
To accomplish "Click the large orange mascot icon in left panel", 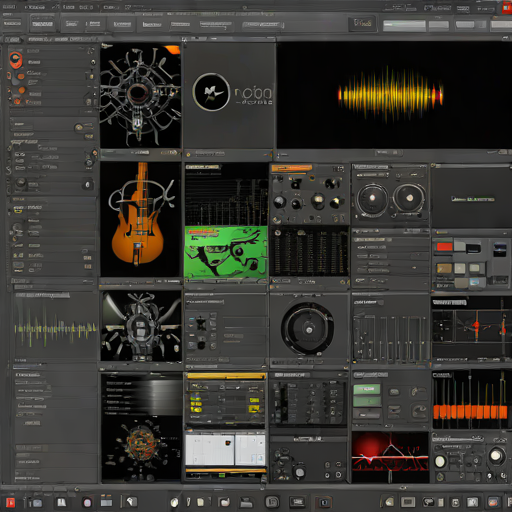I will [16, 60].
